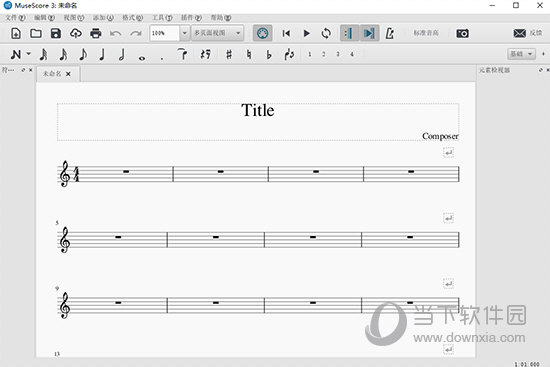
Task: Enter note input mode
Action: pos(16,54)
